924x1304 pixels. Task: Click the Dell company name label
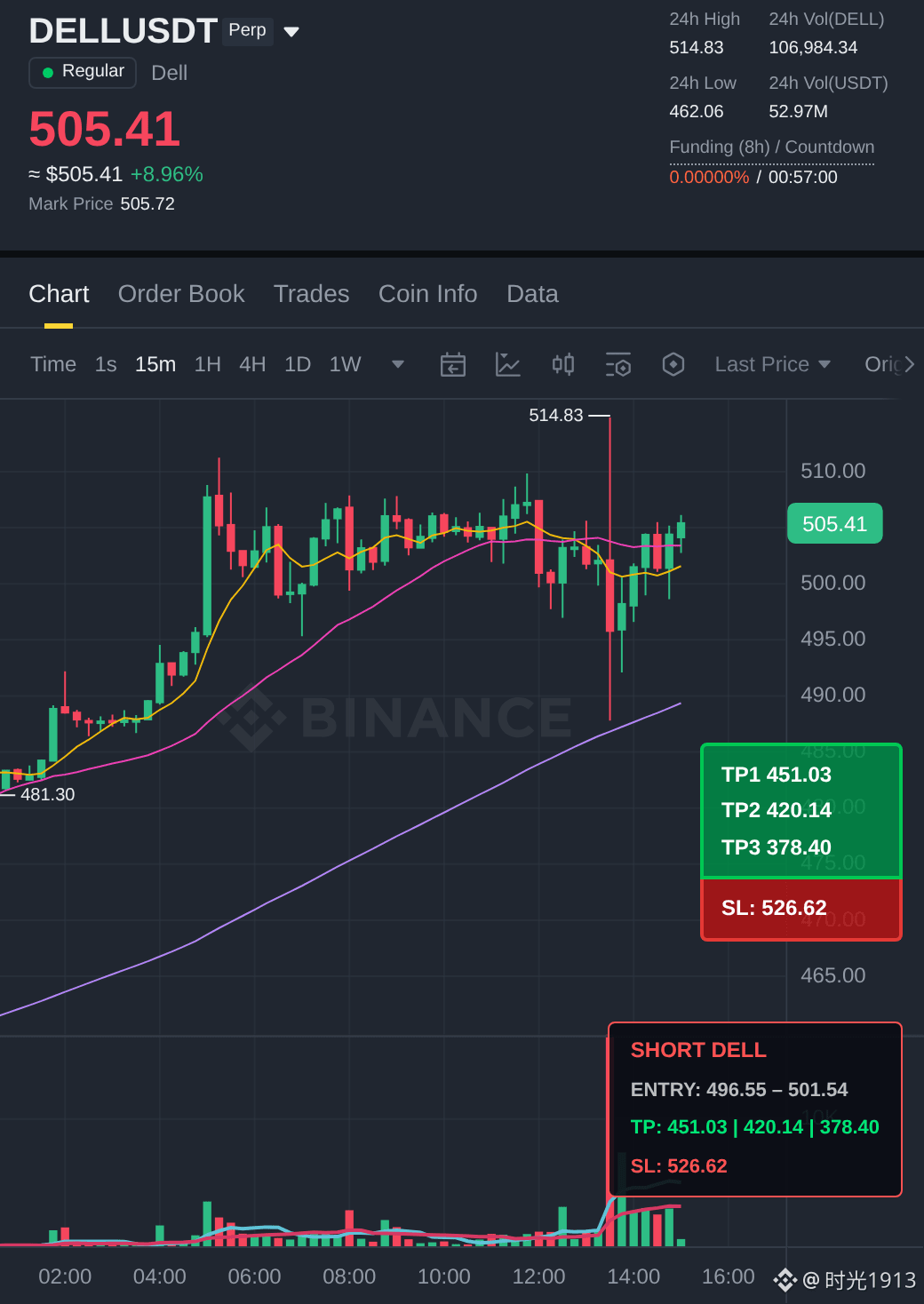click(x=169, y=73)
